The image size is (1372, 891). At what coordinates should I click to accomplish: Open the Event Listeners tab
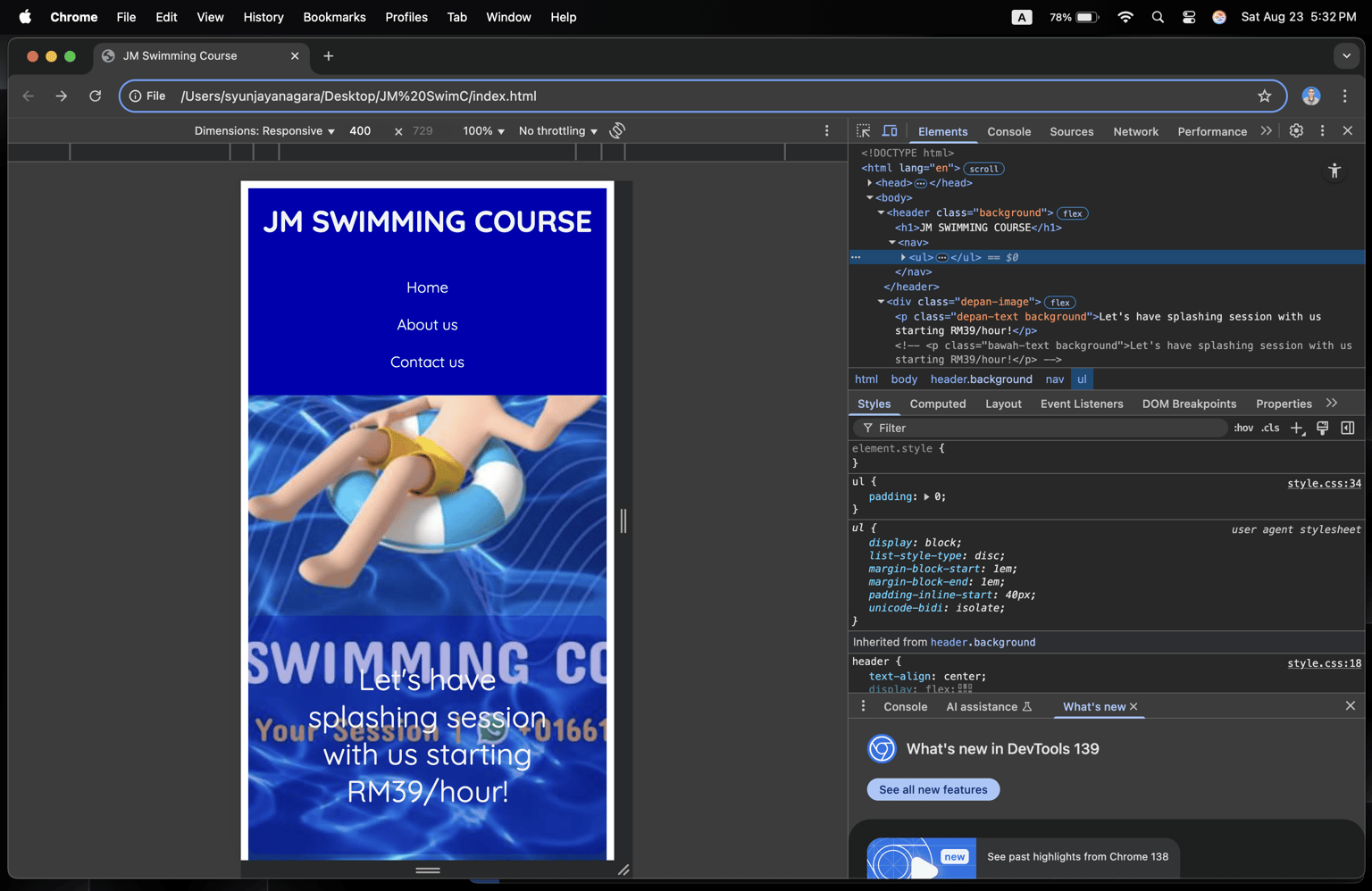1082,404
